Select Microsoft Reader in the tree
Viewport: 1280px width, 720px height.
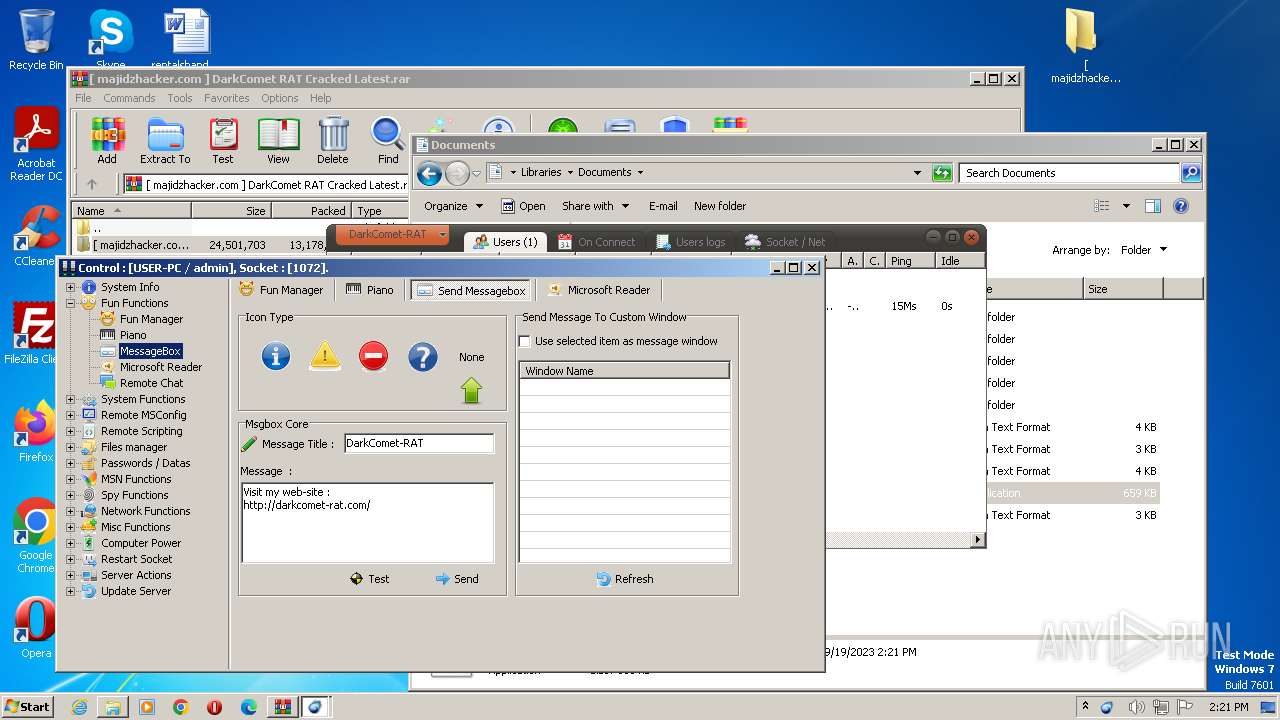pyautogui.click(x=161, y=367)
